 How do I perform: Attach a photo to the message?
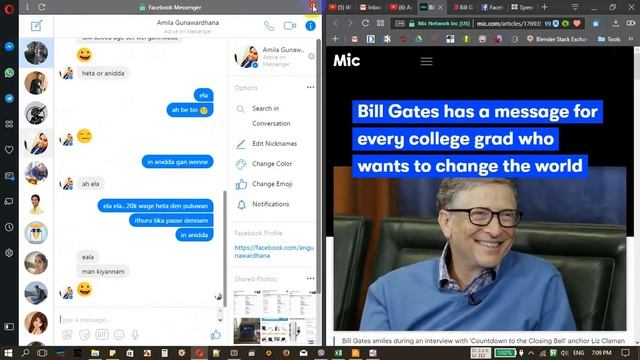click(67, 335)
